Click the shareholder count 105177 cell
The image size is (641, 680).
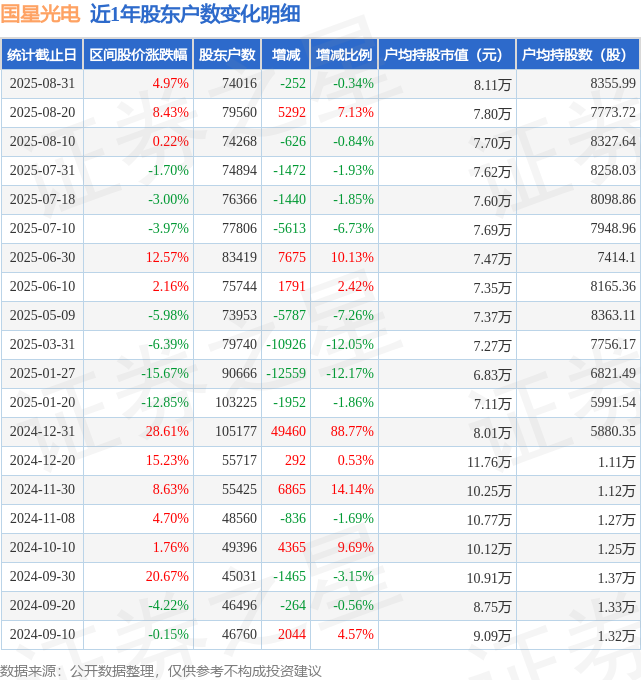pos(236,432)
